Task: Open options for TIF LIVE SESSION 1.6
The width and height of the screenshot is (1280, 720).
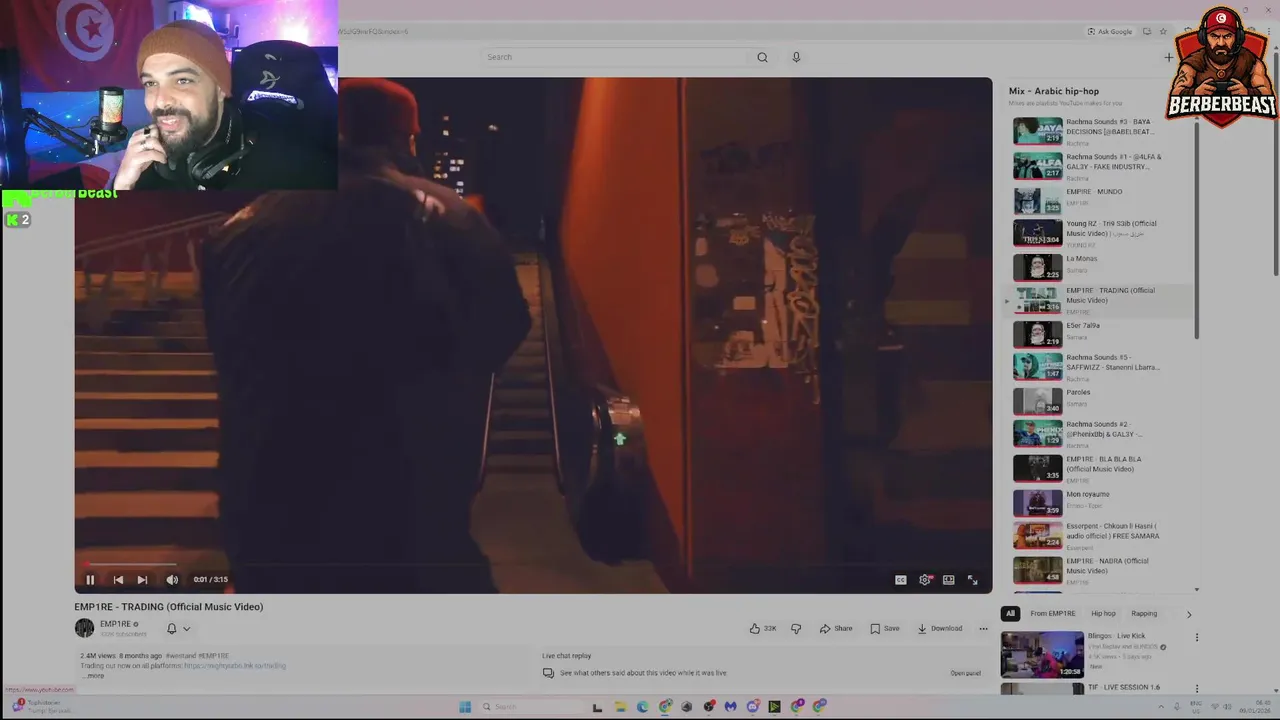Action: click(x=1196, y=689)
